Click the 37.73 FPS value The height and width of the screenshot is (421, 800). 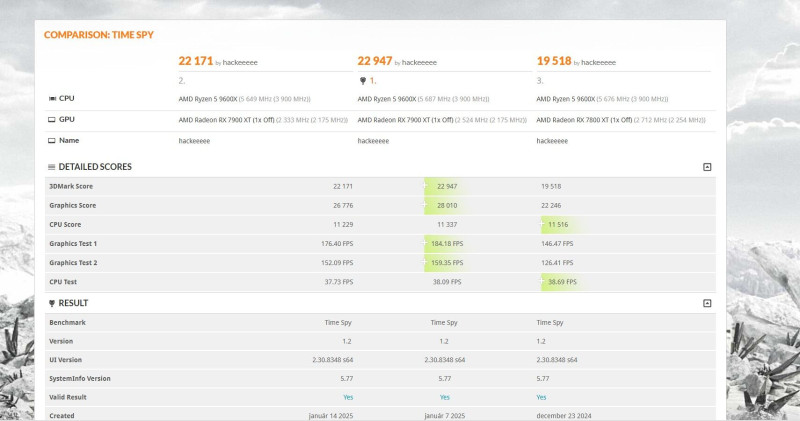pyautogui.click(x=339, y=282)
